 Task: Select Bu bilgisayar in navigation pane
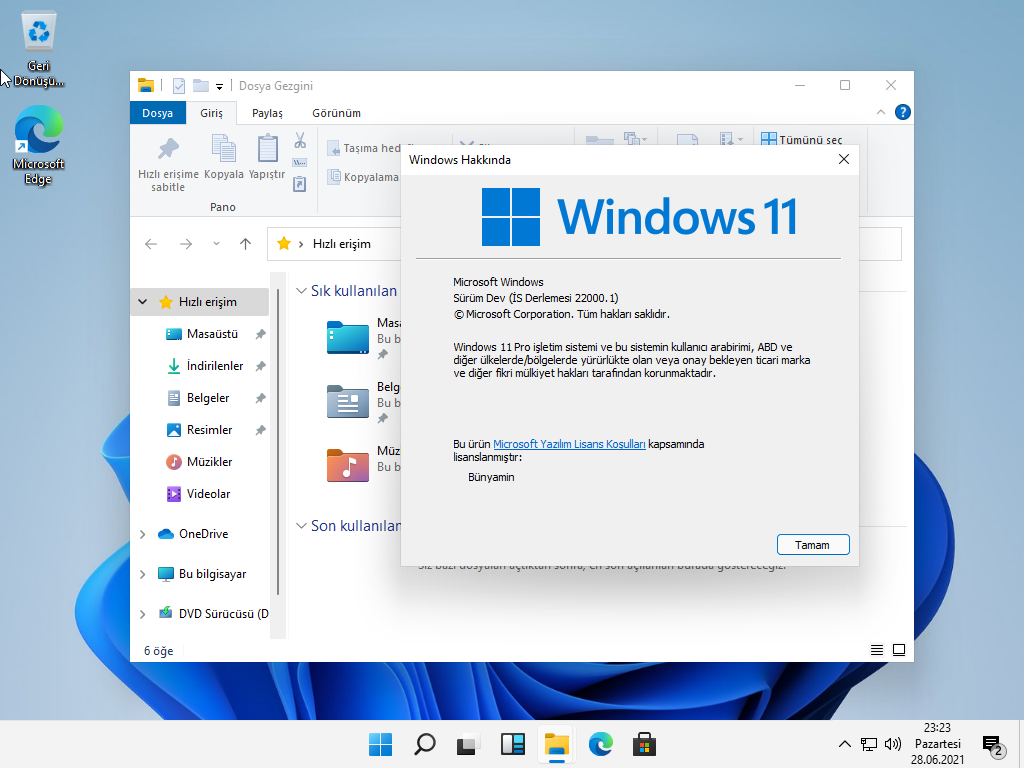[x=212, y=574]
